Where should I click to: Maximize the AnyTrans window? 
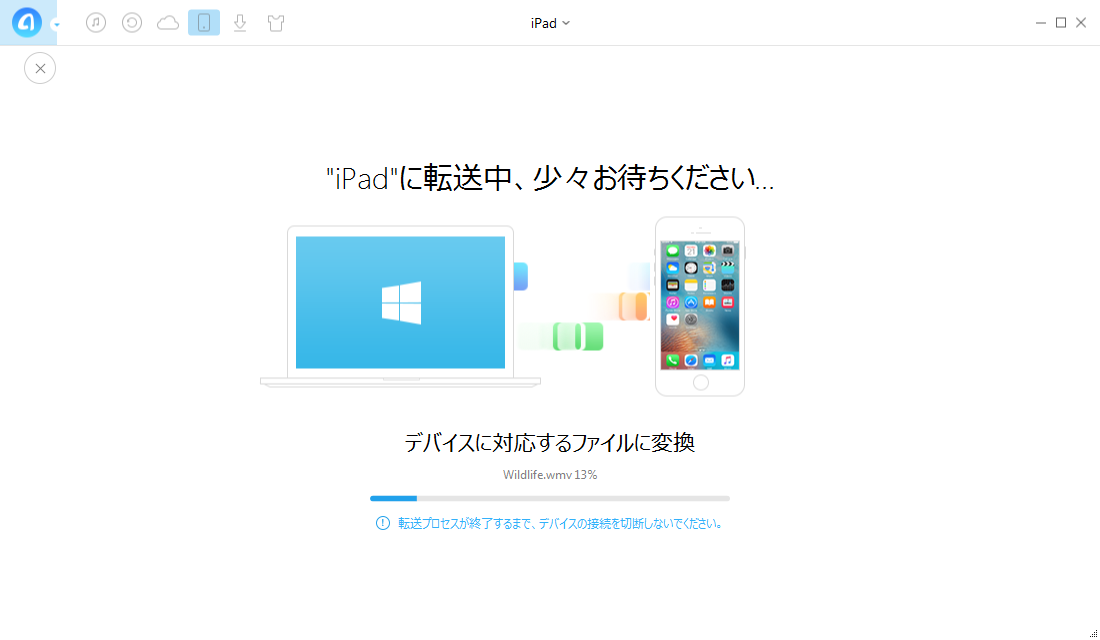[x=1061, y=23]
